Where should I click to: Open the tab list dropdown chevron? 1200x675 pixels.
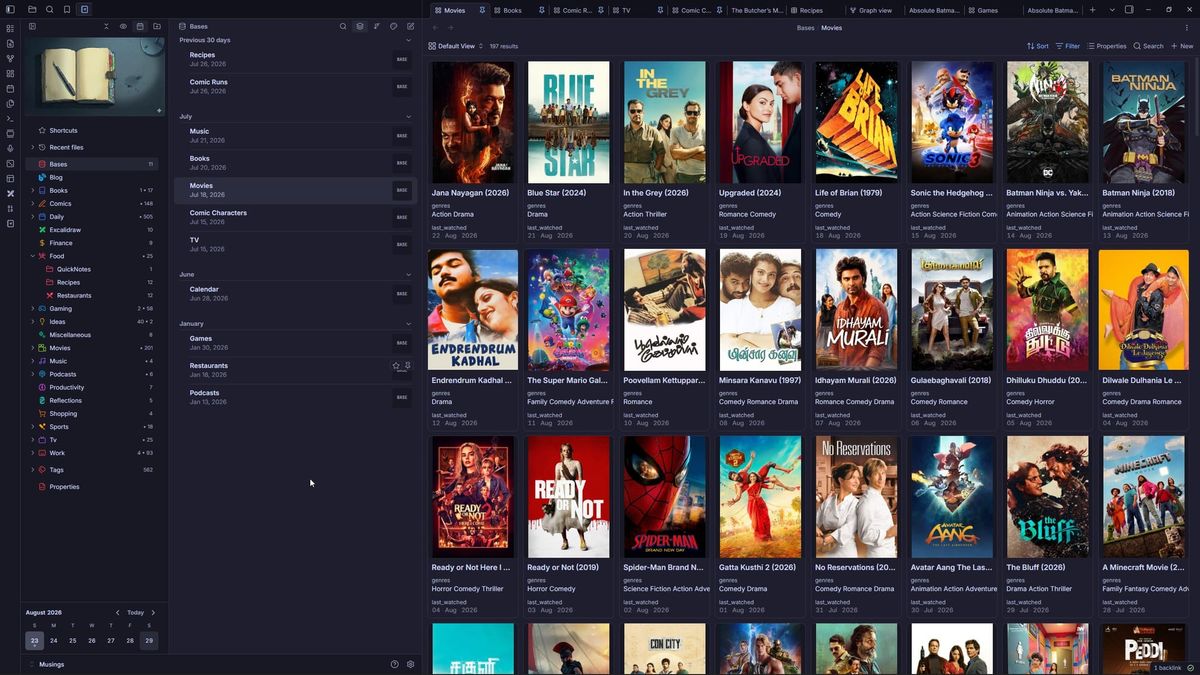pyautogui.click(x=1112, y=10)
